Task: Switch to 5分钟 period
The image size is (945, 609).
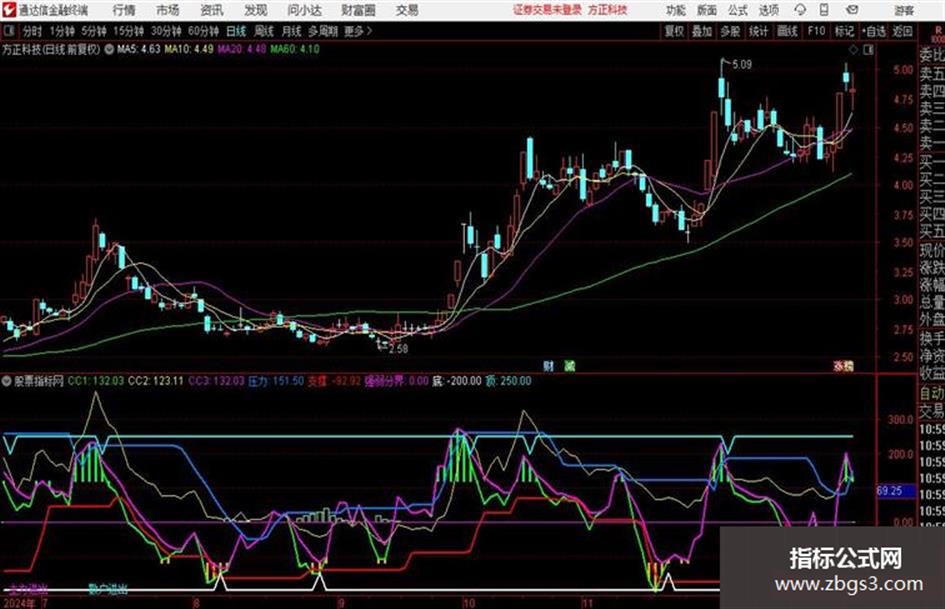Action: point(93,31)
